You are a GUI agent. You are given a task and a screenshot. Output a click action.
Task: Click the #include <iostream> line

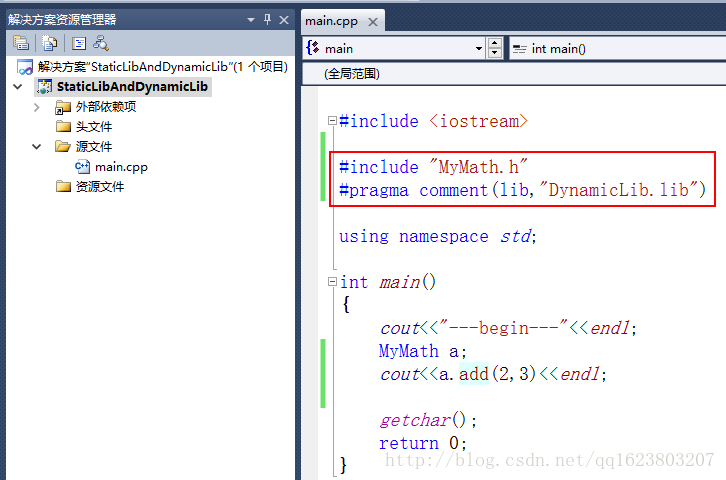pos(433,121)
